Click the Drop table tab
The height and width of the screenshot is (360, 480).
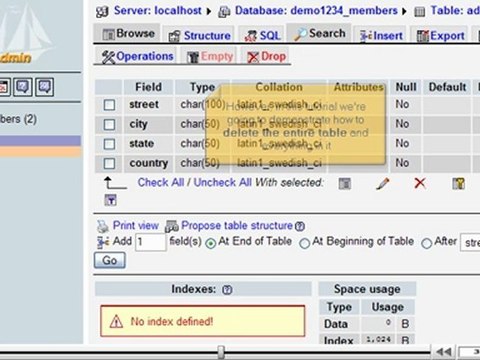pos(266,56)
